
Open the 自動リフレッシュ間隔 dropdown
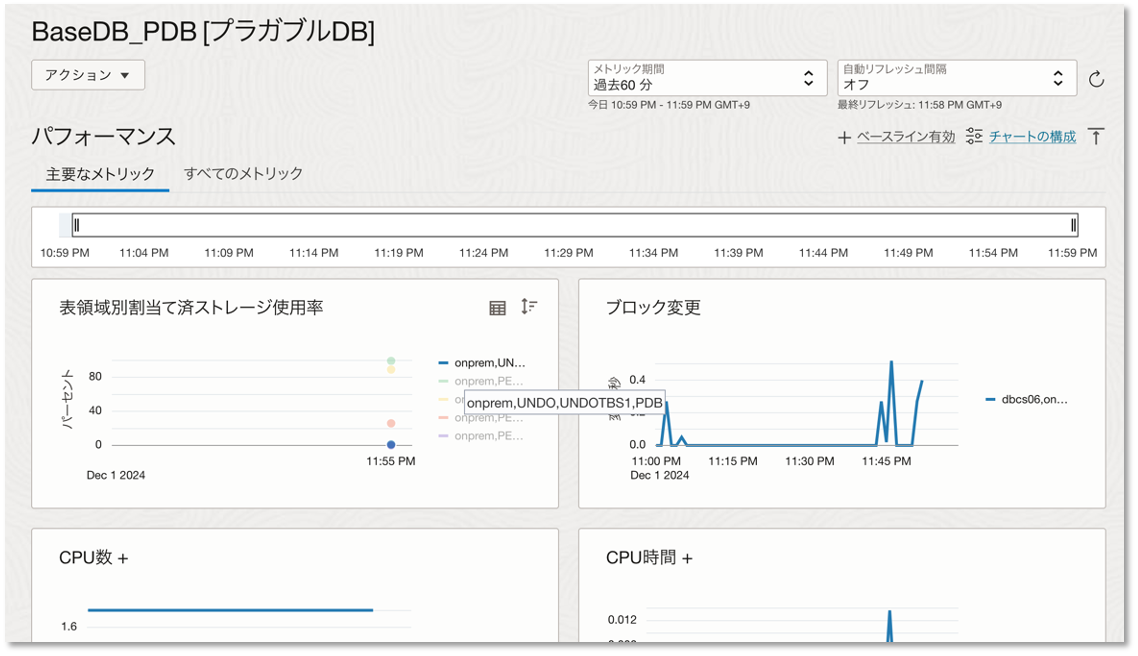pos(956,78)
